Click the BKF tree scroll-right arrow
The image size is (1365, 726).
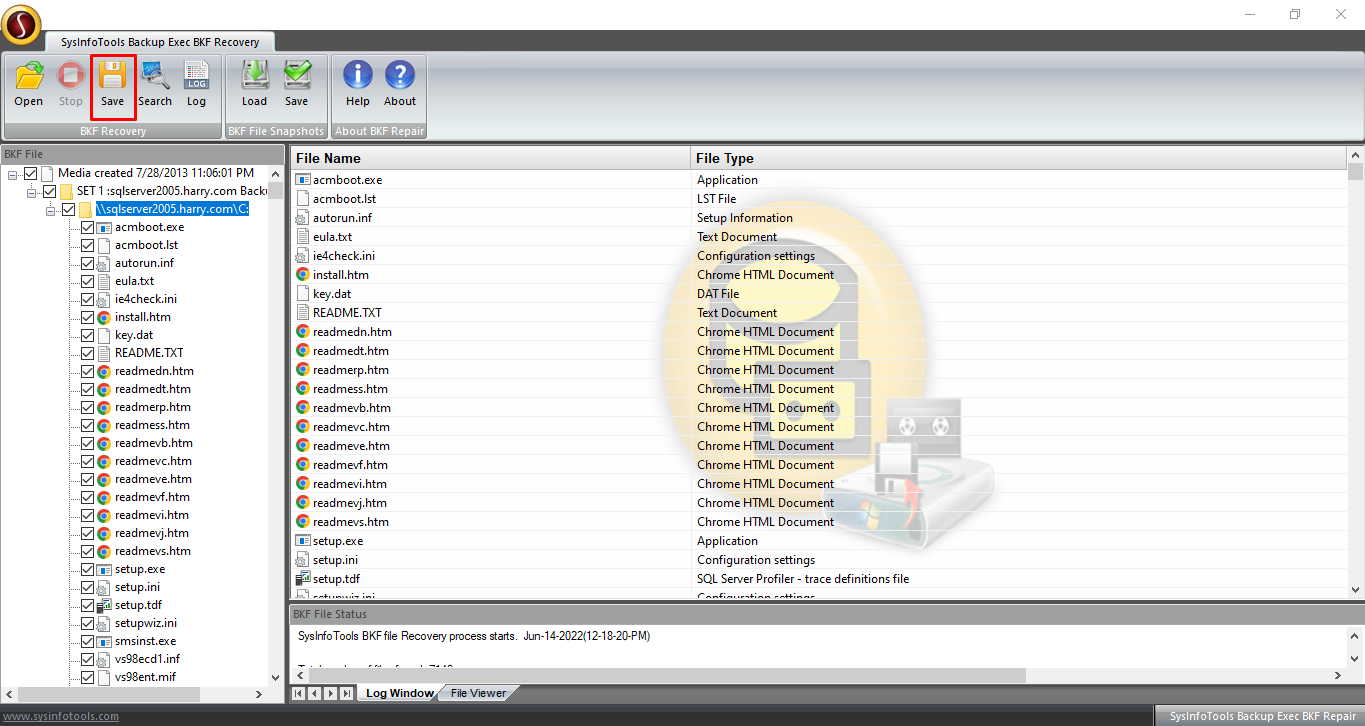point(259,694)
